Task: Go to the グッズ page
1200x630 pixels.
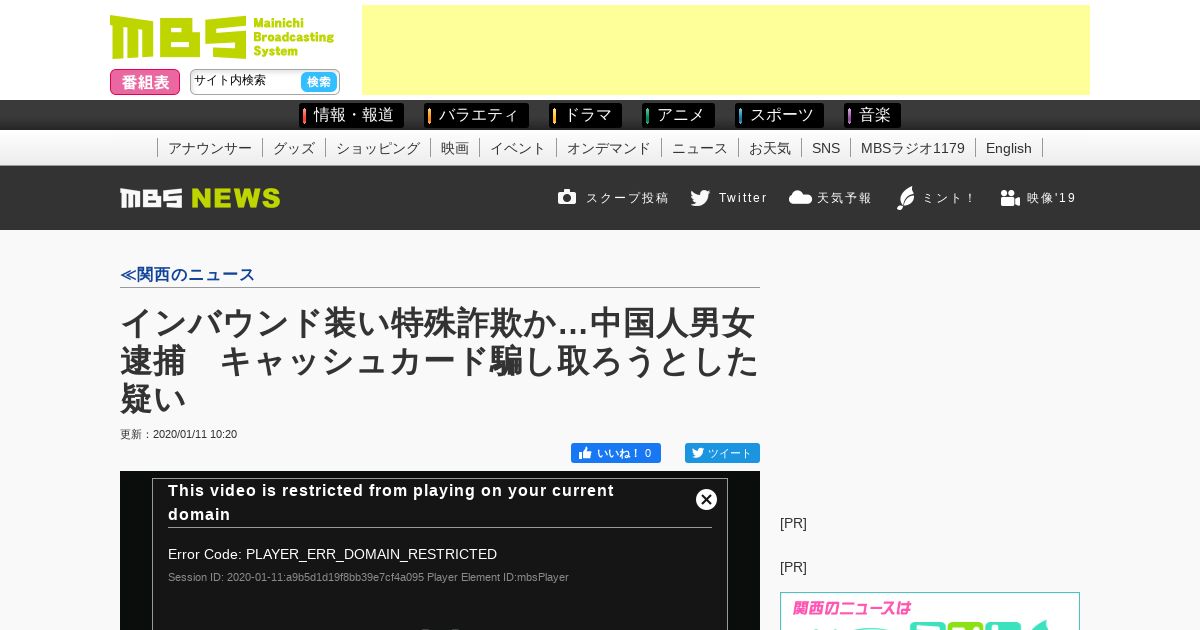Action: tap(294, 148)
